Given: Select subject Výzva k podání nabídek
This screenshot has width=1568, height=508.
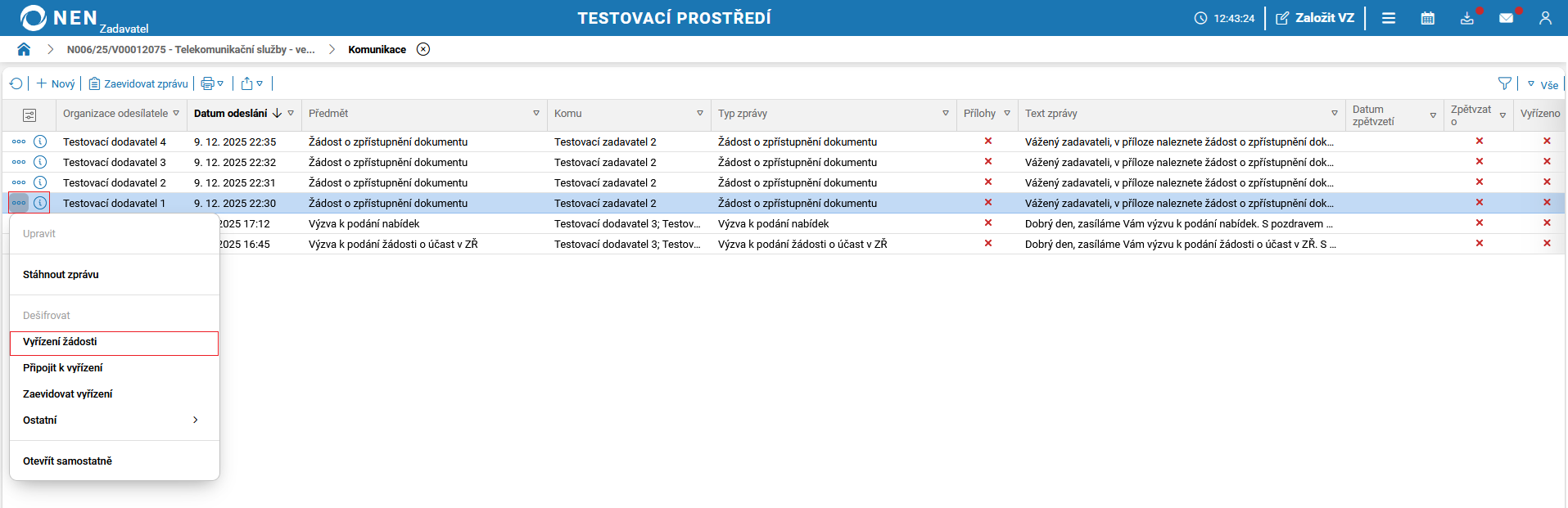Looking at the screenshot, I should [364, 223].
